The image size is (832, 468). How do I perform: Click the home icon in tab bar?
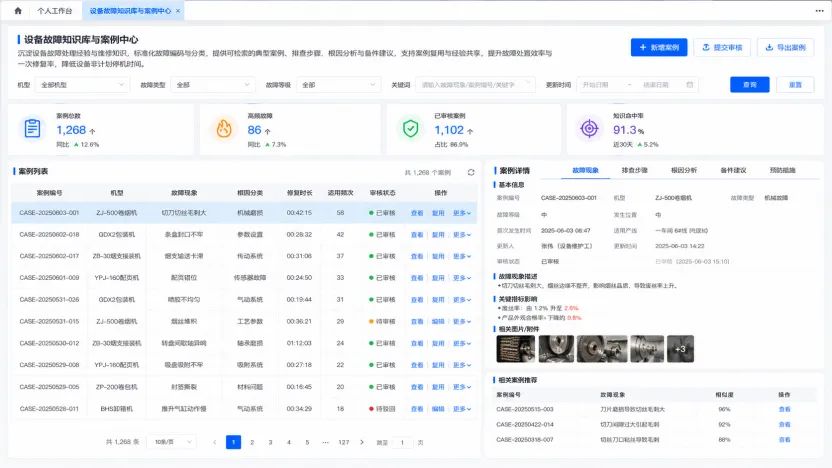[x=18, y=11]
